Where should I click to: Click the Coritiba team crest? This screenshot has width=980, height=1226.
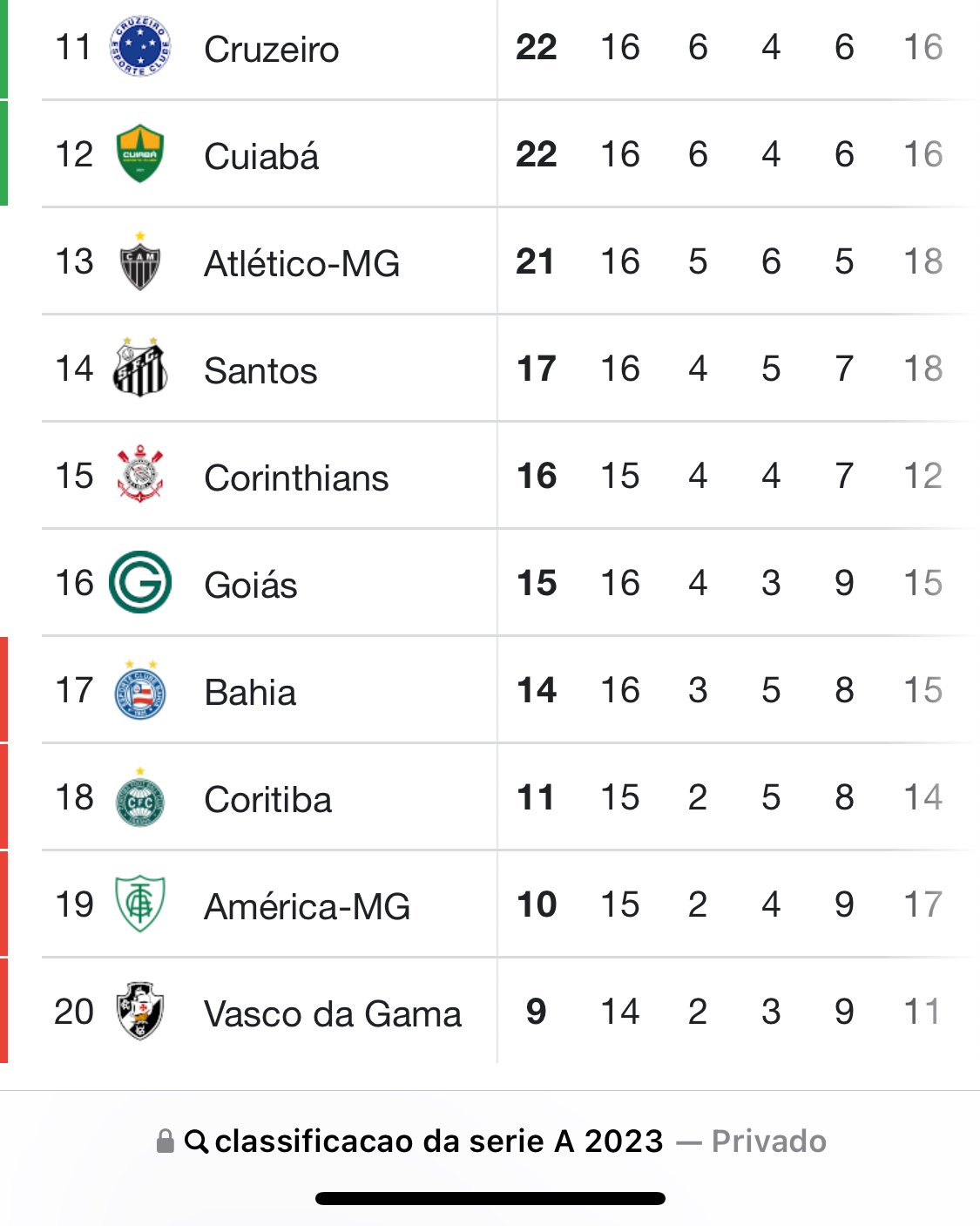click(140, 797)
